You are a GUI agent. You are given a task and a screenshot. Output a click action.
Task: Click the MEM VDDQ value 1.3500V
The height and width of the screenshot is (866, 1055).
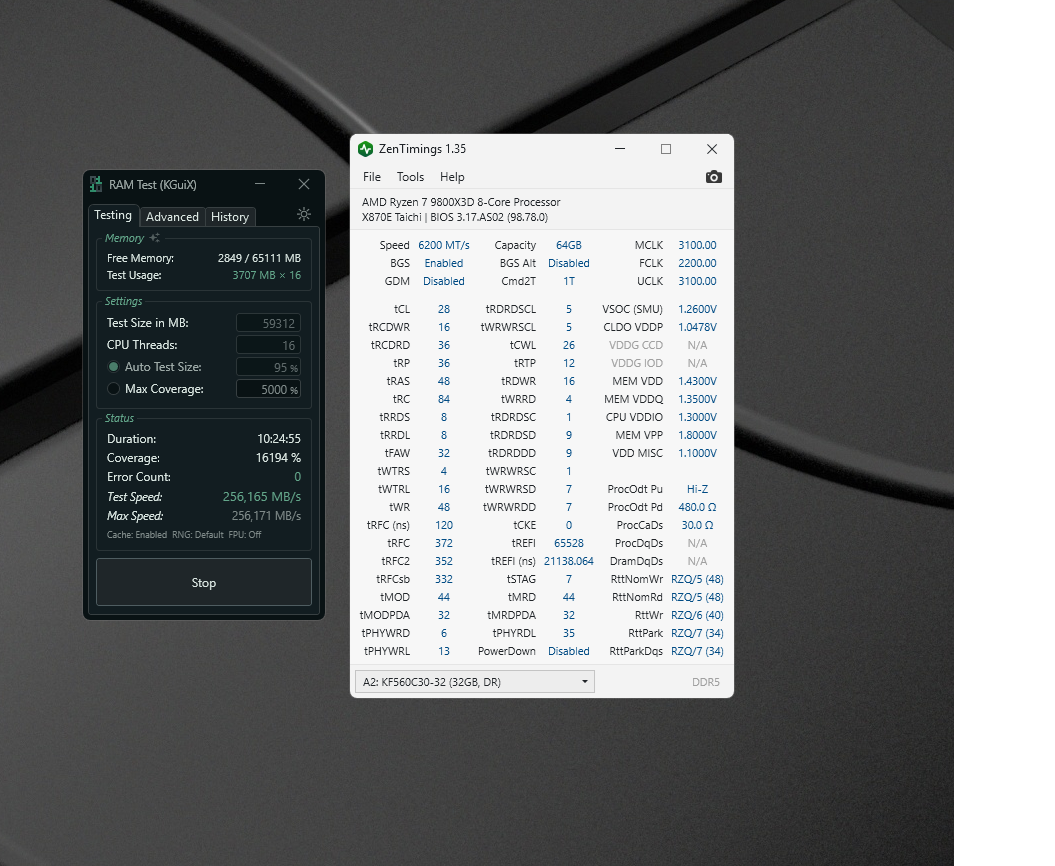697,399
